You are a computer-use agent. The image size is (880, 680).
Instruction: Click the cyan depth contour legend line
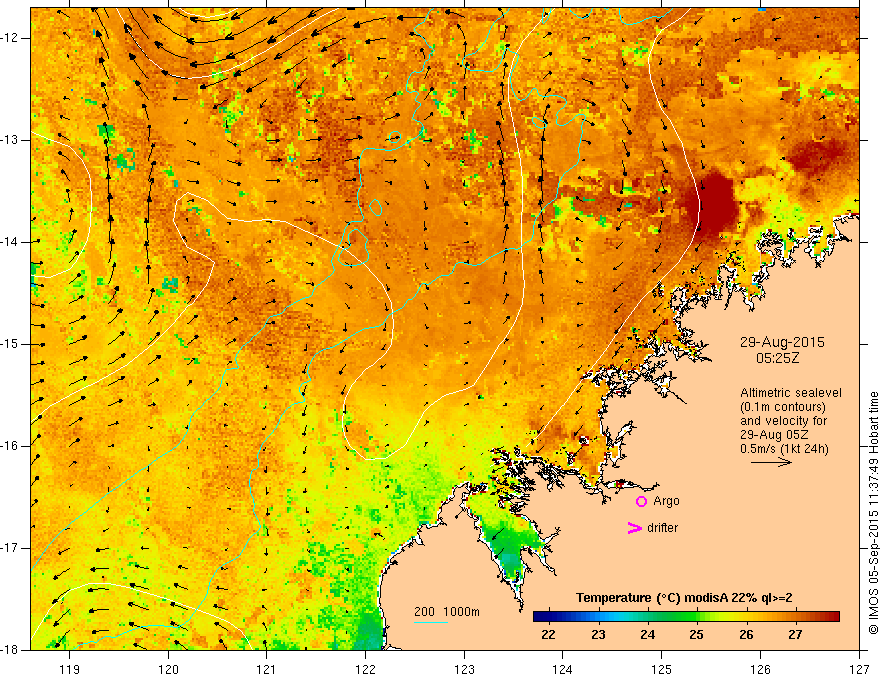[430, 622]
